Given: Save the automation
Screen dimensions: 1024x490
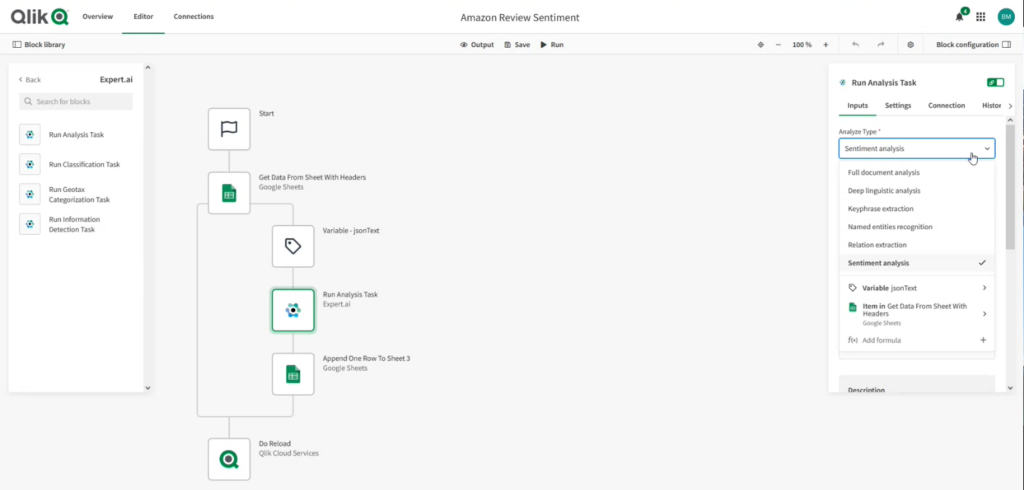Looking at the screenshot, I should click(517, 44).
